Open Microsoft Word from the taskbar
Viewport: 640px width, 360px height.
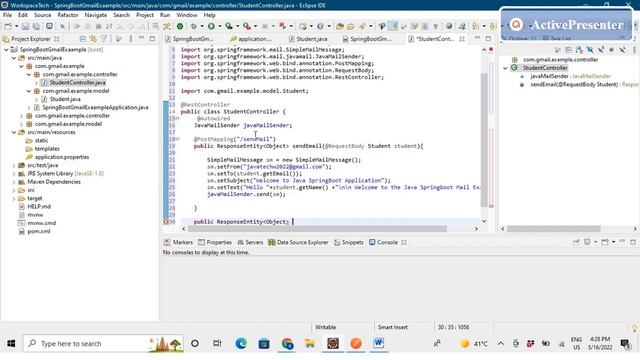tap(378, 344)
